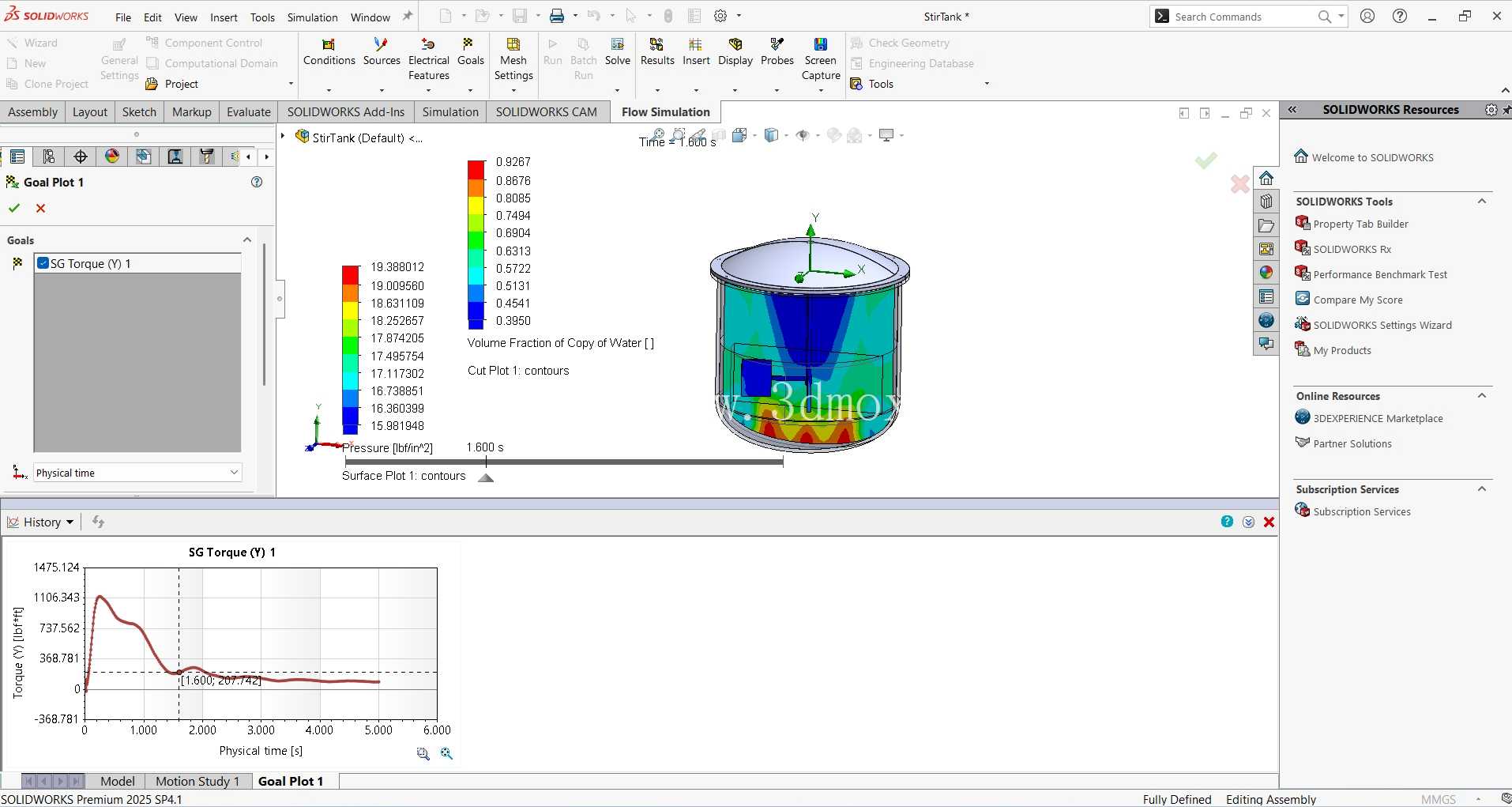Open the SOLIDWORKS Resources home tab
Image resolution: width=1512 pixels, height=807 pixels.
click(x=1266, y=178)
